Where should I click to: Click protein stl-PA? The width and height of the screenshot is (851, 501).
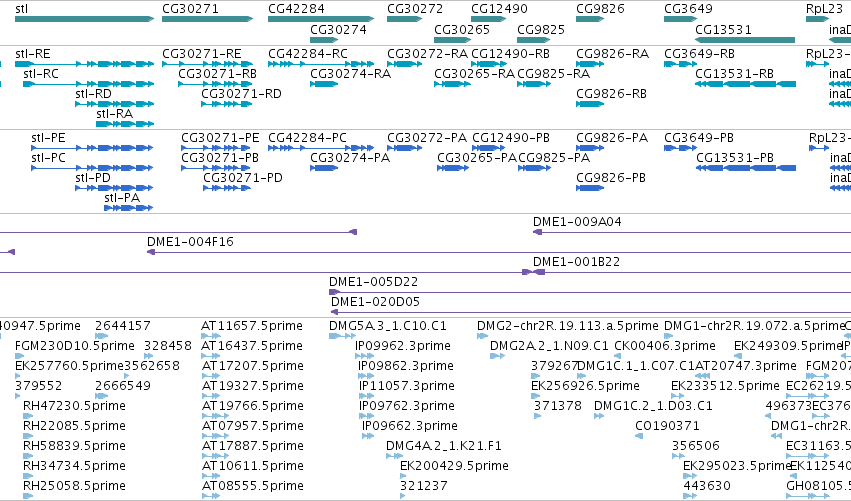[x=122, y=198]
